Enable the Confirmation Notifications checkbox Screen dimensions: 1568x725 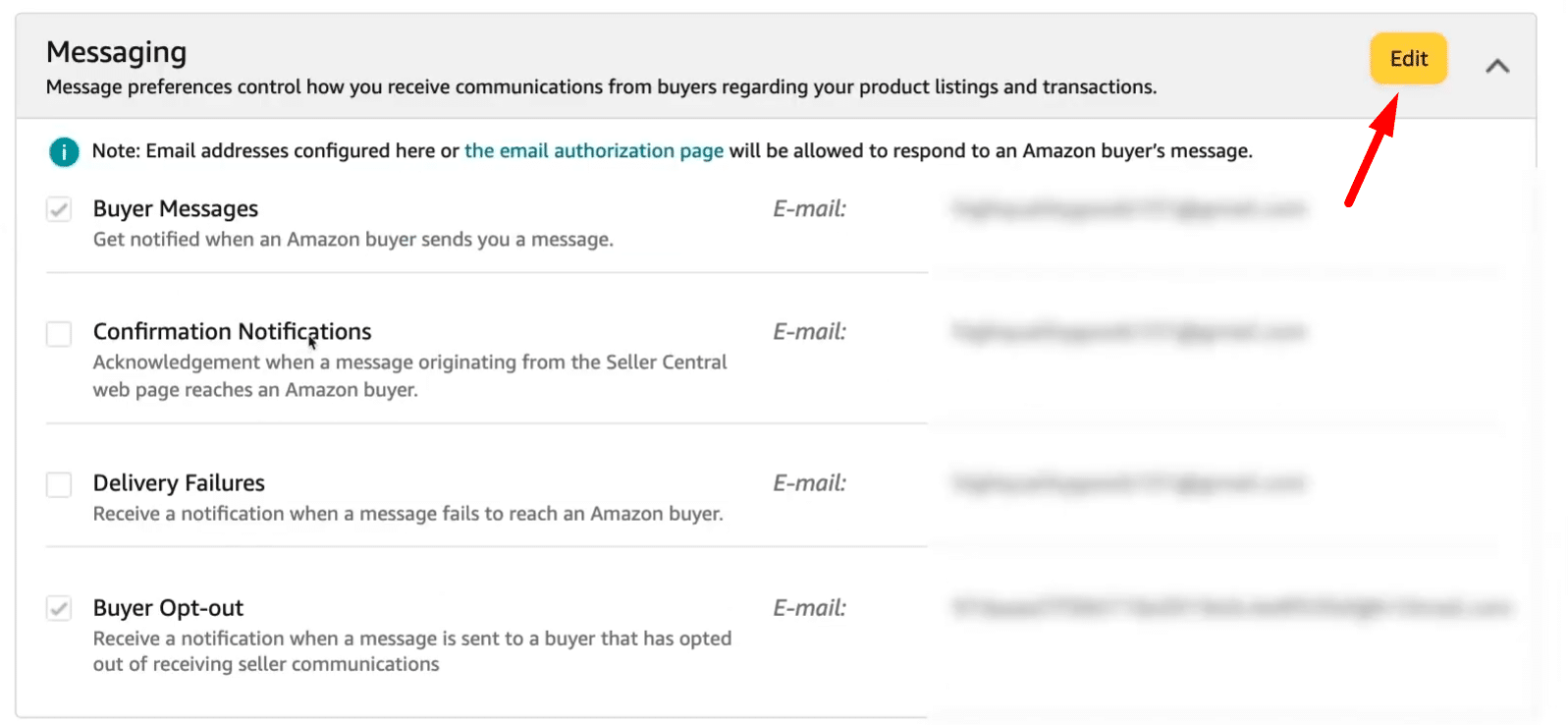pyautogui.click(x=59, y=334)
